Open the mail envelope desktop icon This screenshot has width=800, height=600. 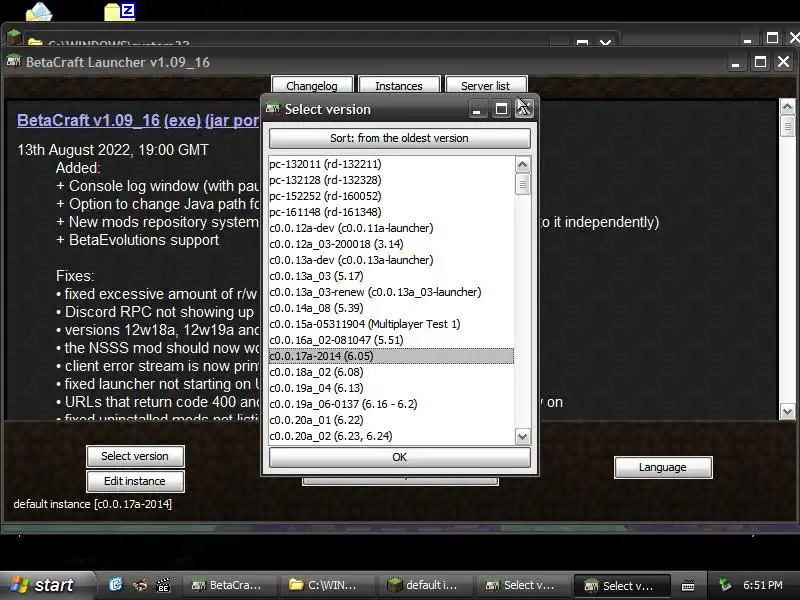tap(39, 11)
